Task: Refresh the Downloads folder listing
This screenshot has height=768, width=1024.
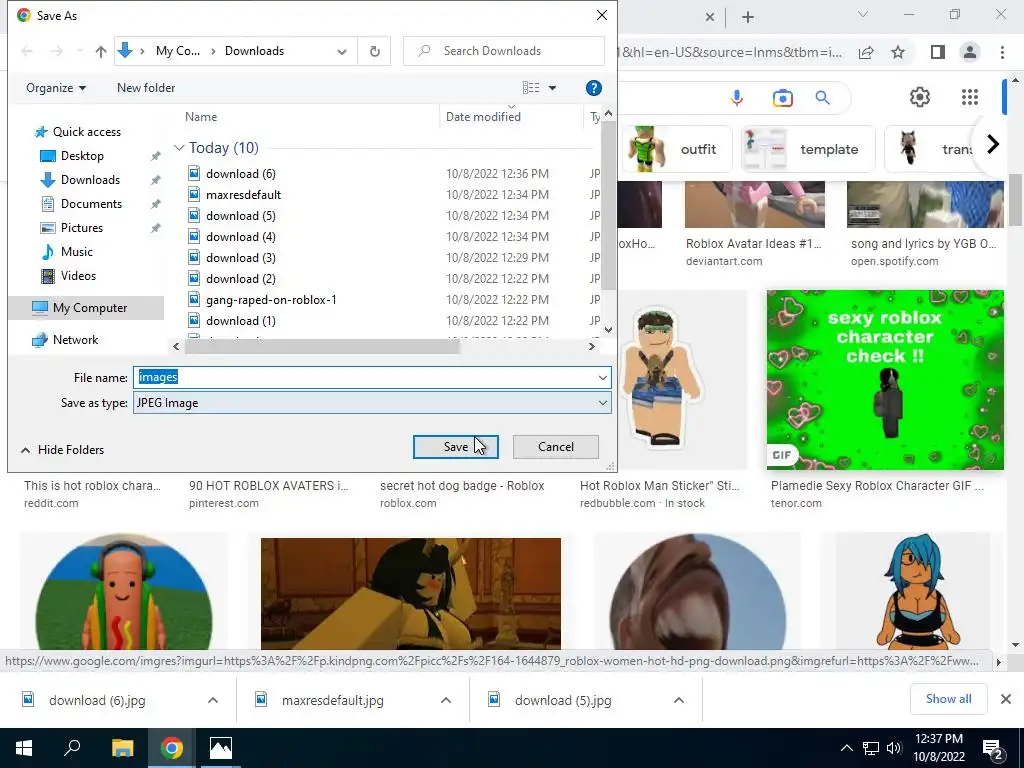Action: 374,51
